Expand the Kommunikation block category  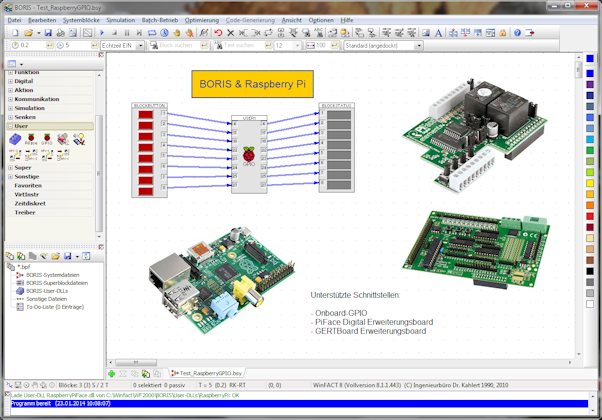click(10, 99)
